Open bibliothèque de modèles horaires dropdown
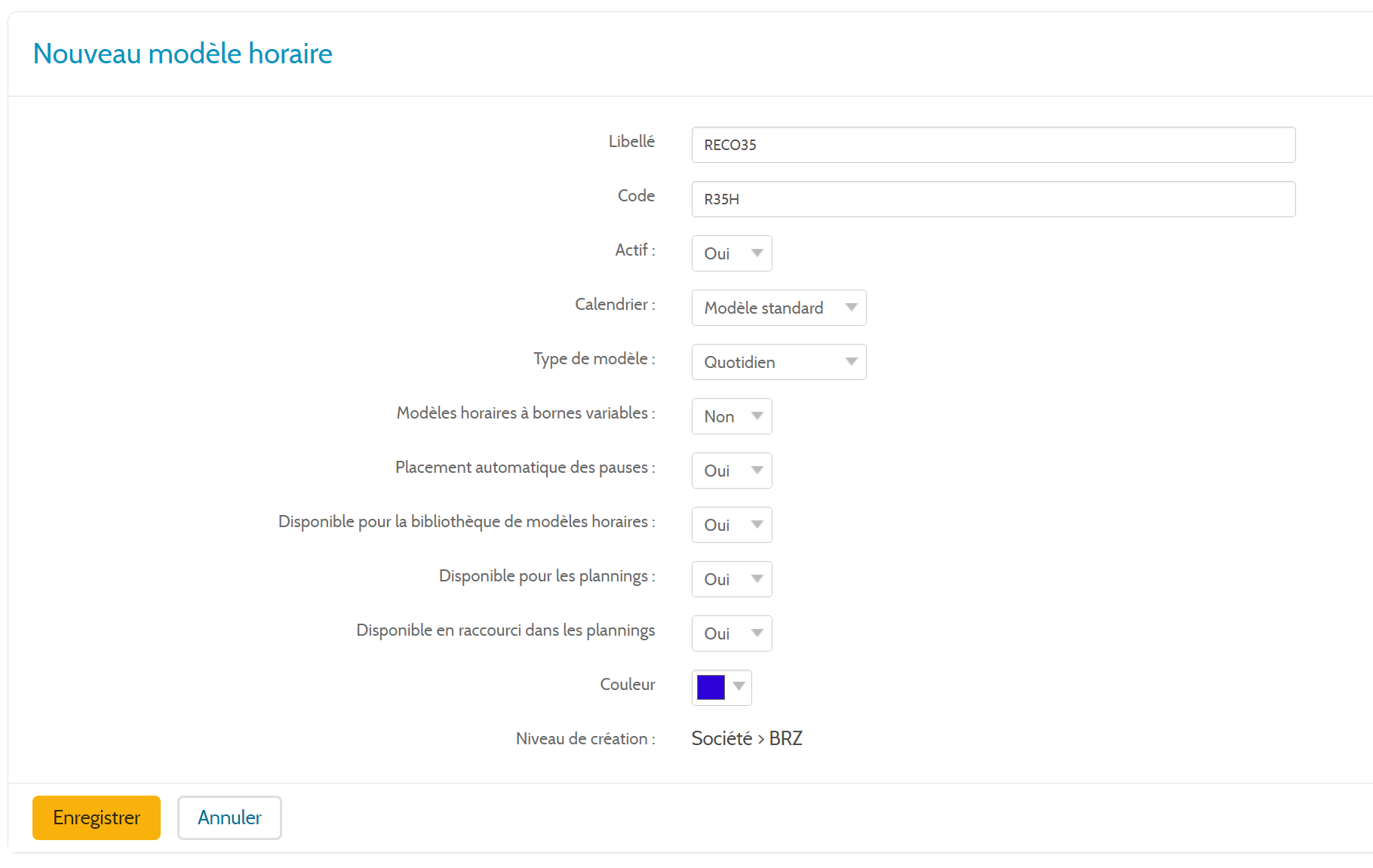1373x868 pixels. [730, 525]
